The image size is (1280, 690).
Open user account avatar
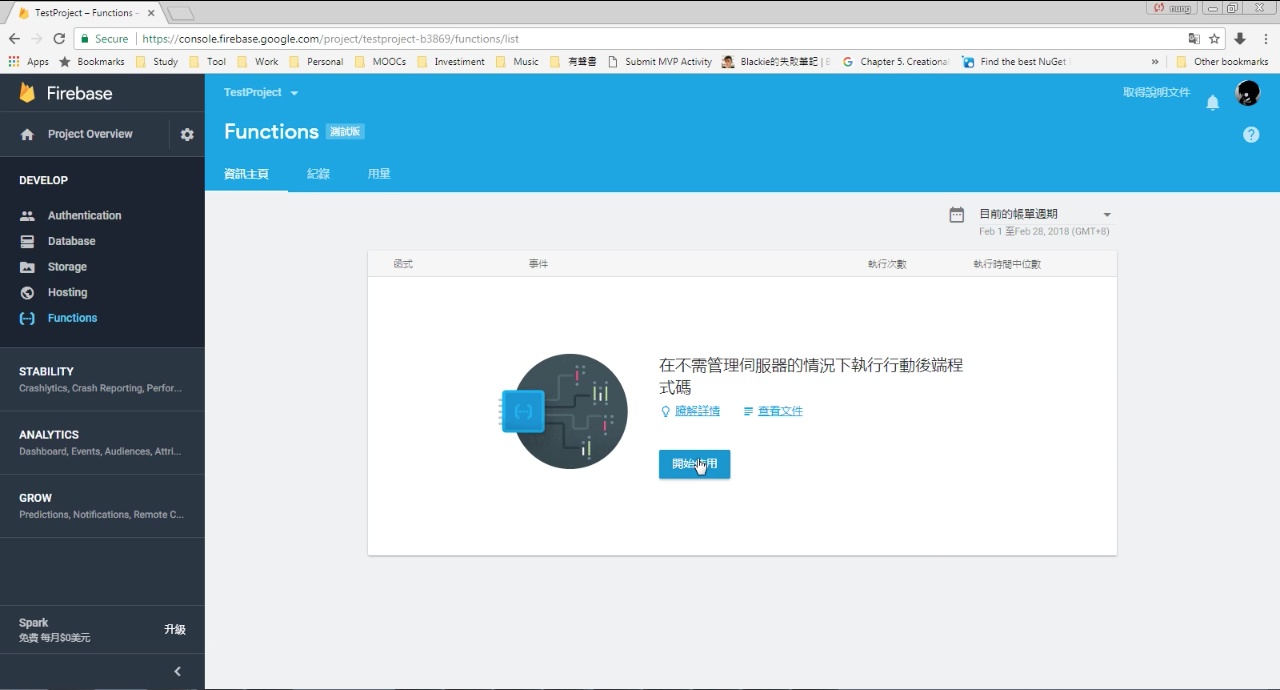coord(1247,93)
